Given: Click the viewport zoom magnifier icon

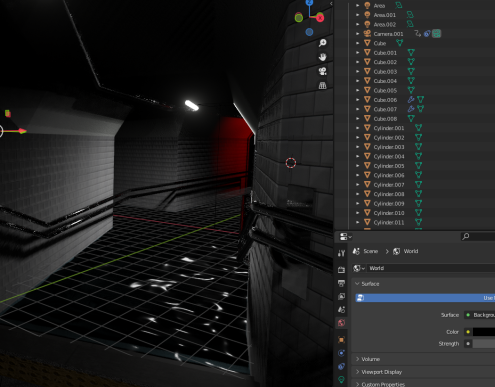Looking at the screenshot, I should coord(322,43).
